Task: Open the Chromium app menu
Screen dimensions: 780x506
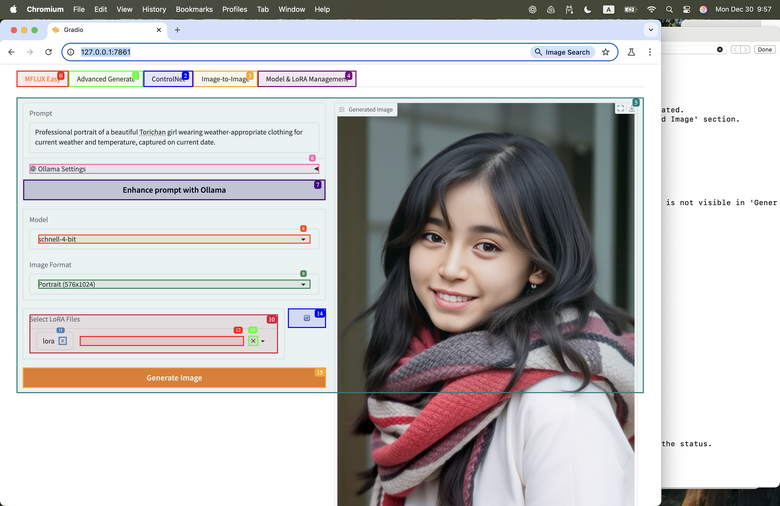Action: (x=45, y=9)
